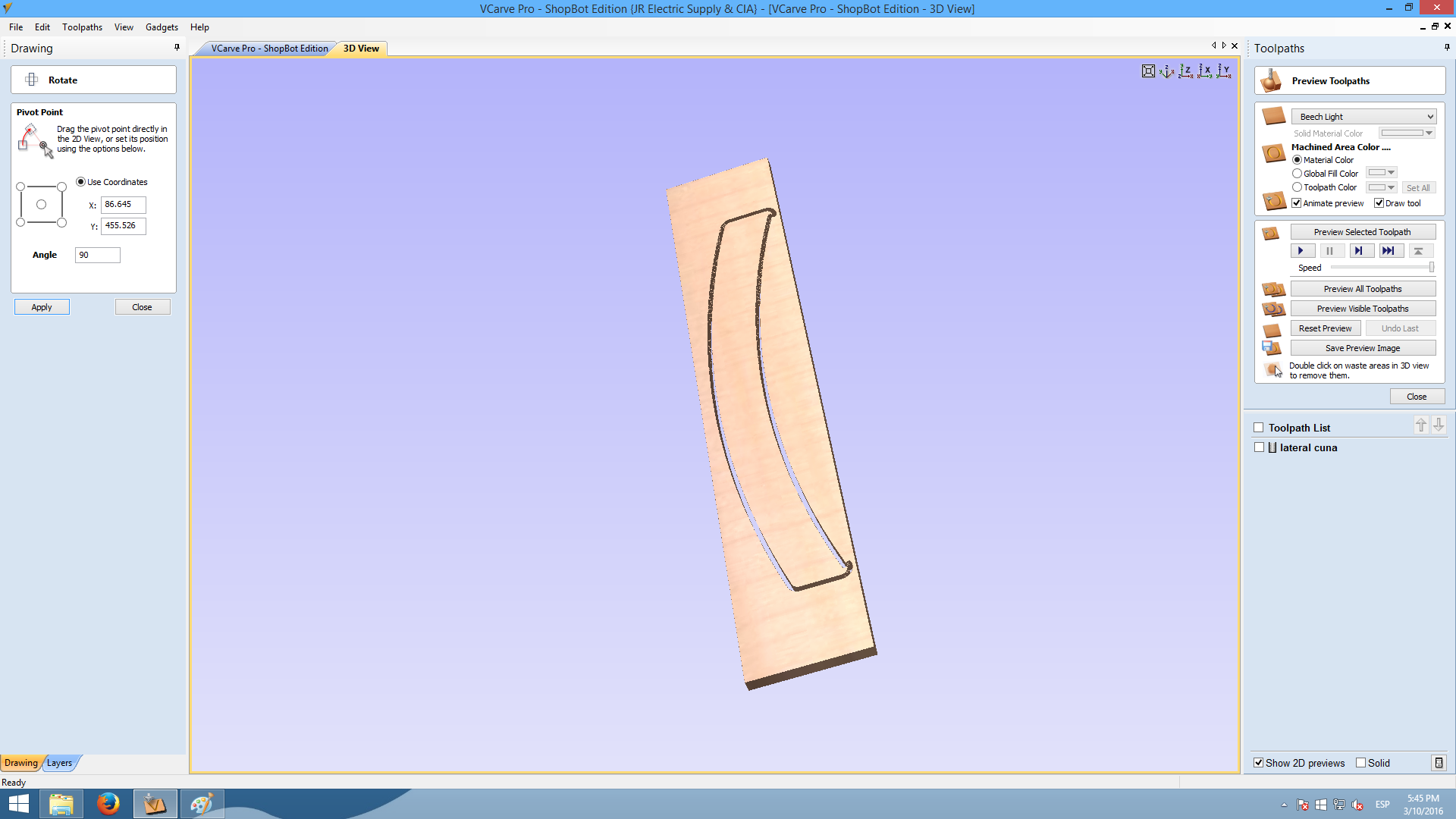View along the Y axis icon
Viewport: 1456px width, 819px height.
1224,71
